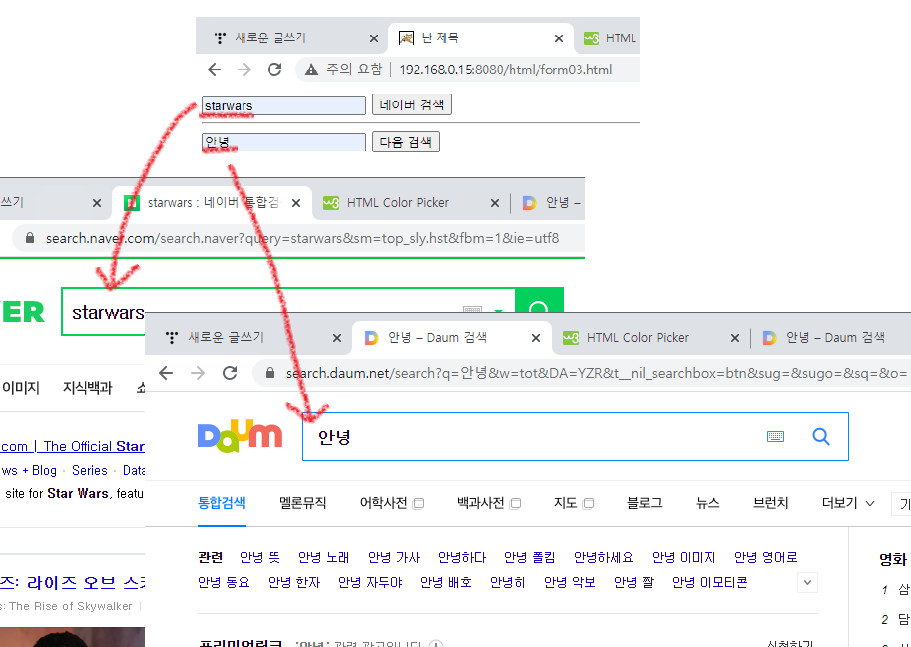Focus the starwars text field in the form

pos(284,106)
